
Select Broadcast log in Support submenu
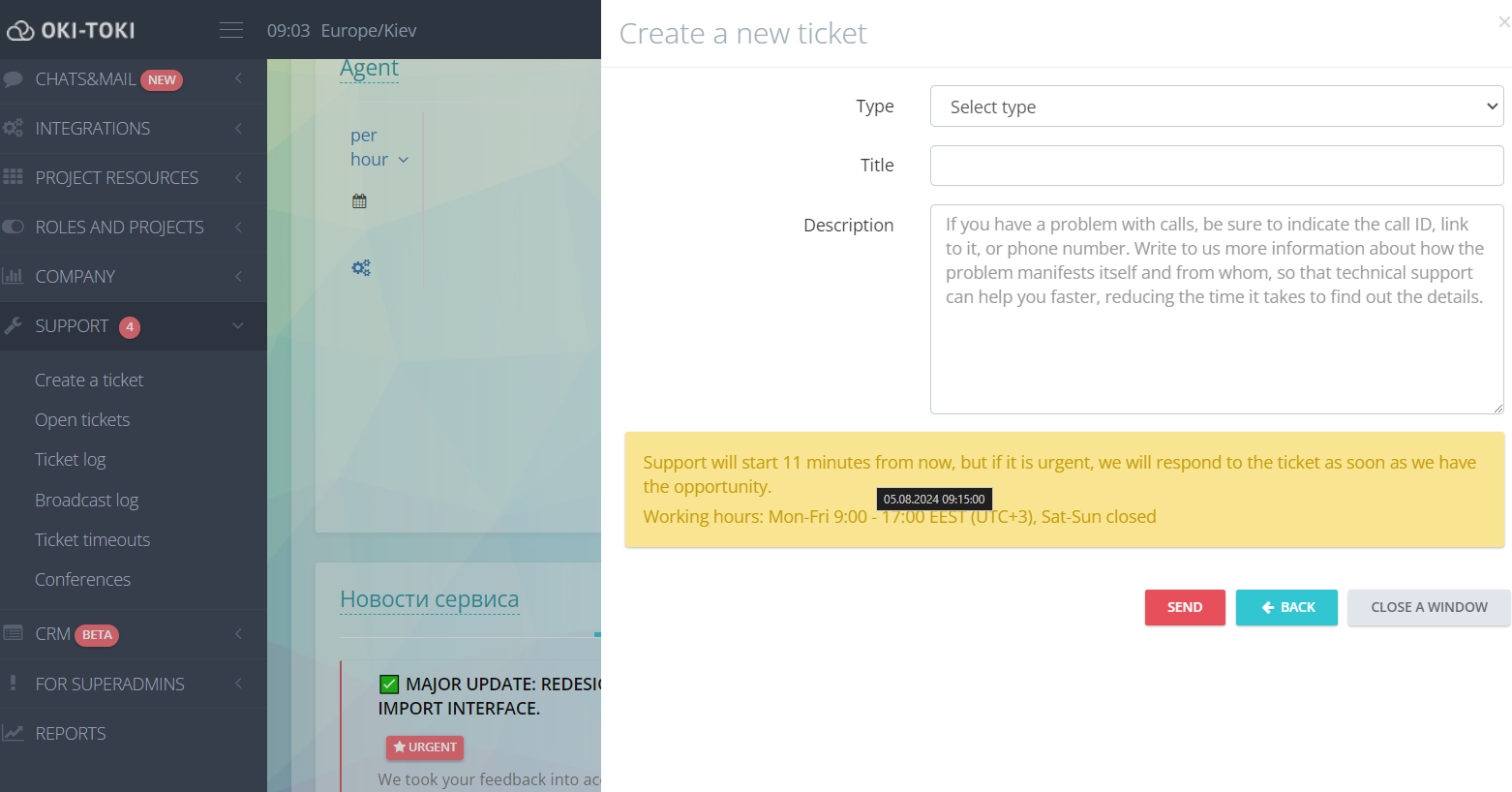tap(86, 501)
